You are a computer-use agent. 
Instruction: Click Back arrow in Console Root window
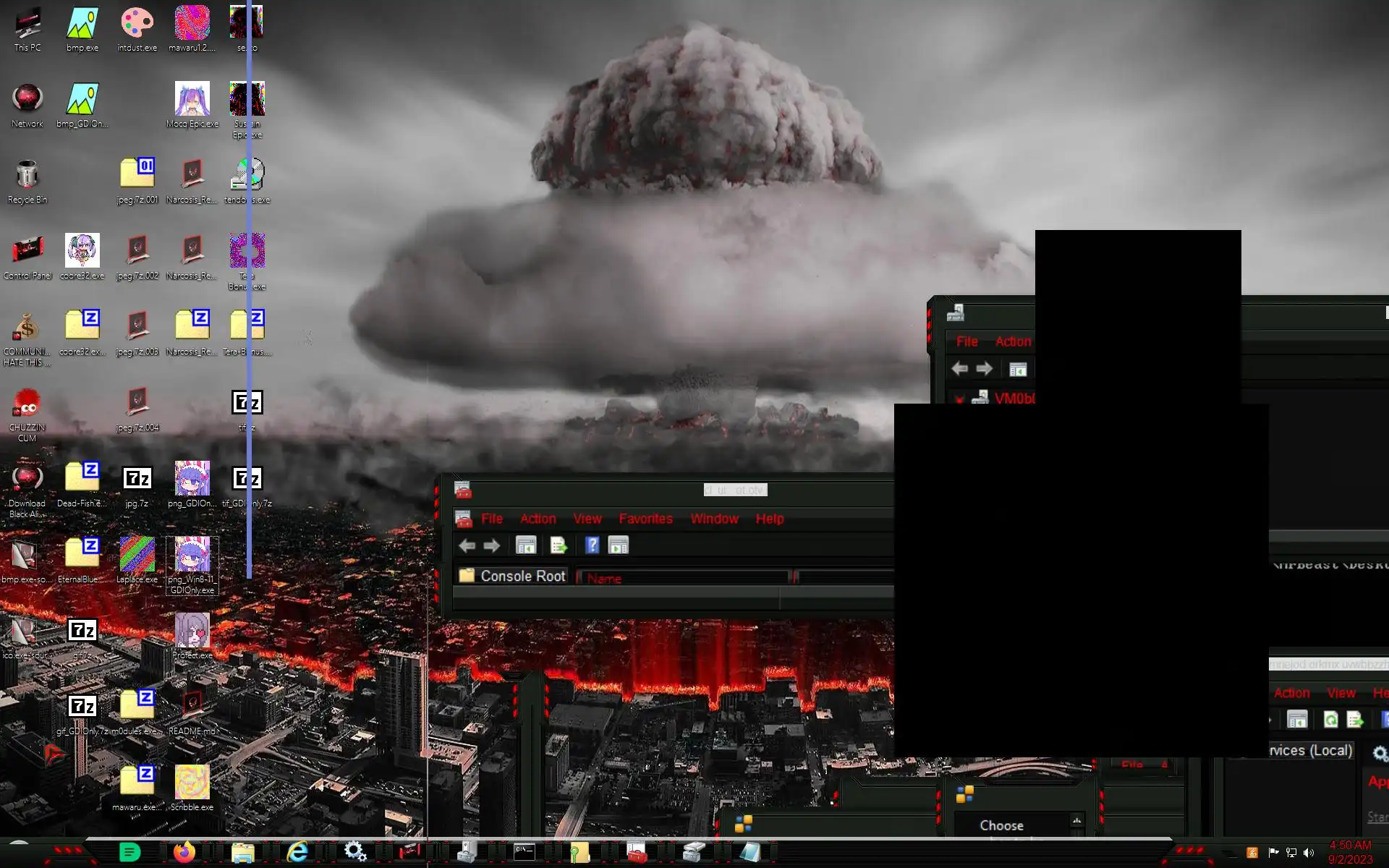coord(467,546)
